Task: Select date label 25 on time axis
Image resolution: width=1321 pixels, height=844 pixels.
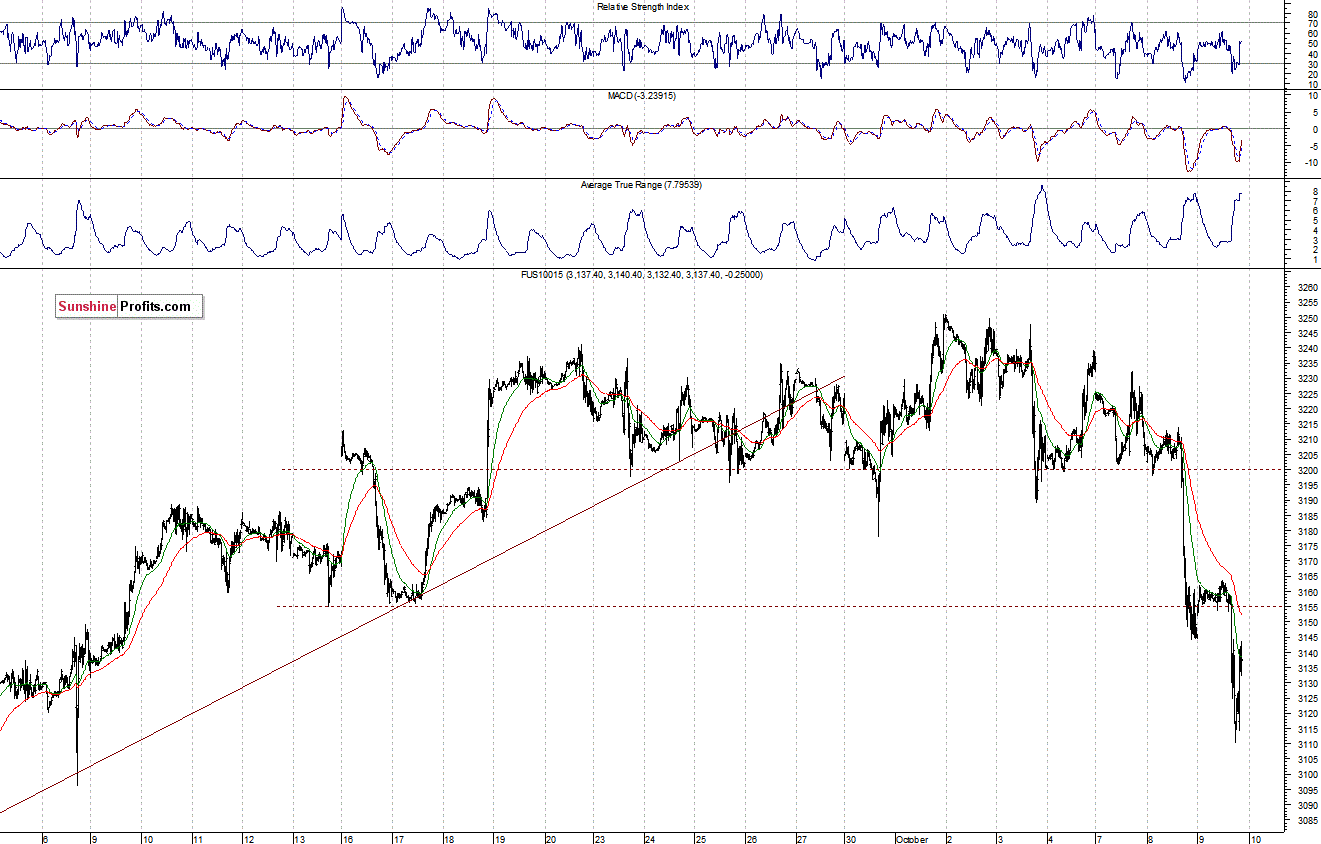Action: [700, 838]
